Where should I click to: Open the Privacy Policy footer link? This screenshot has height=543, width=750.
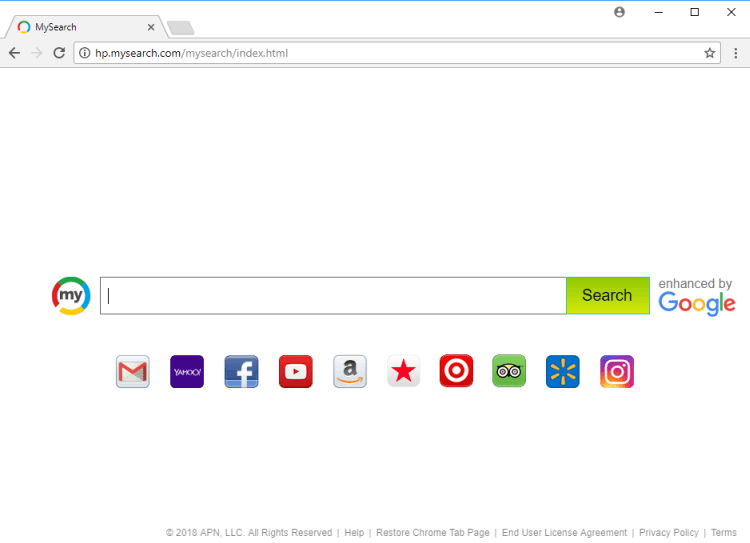coord(669,532)
